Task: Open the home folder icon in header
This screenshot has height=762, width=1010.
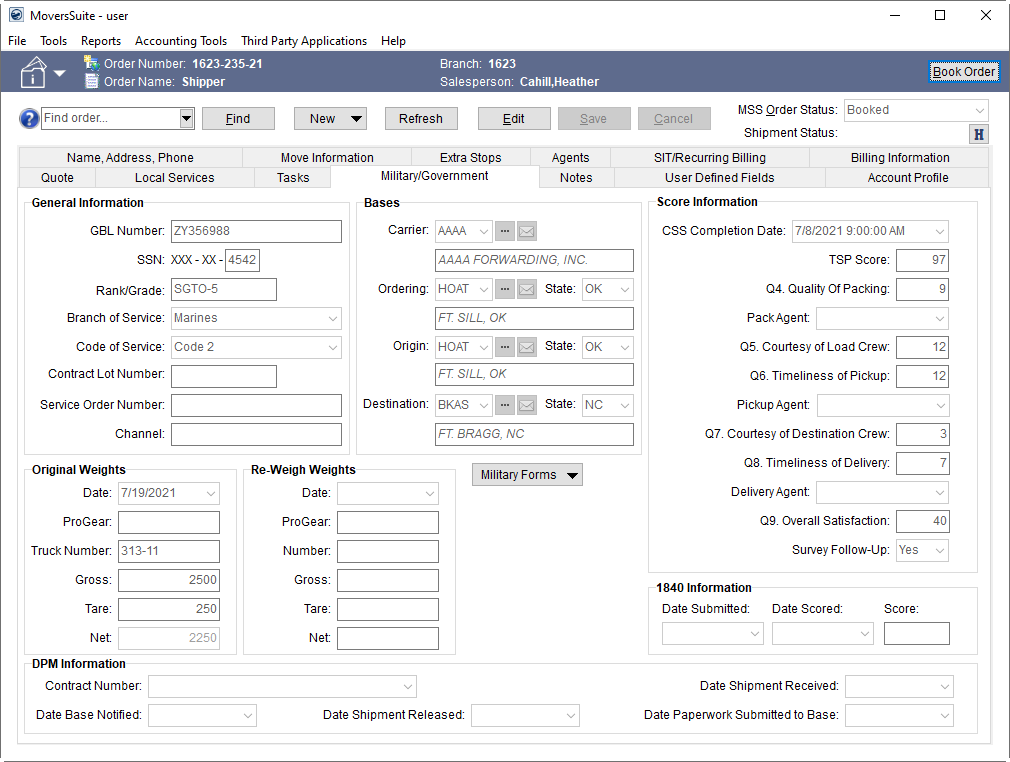Action: 34,73
